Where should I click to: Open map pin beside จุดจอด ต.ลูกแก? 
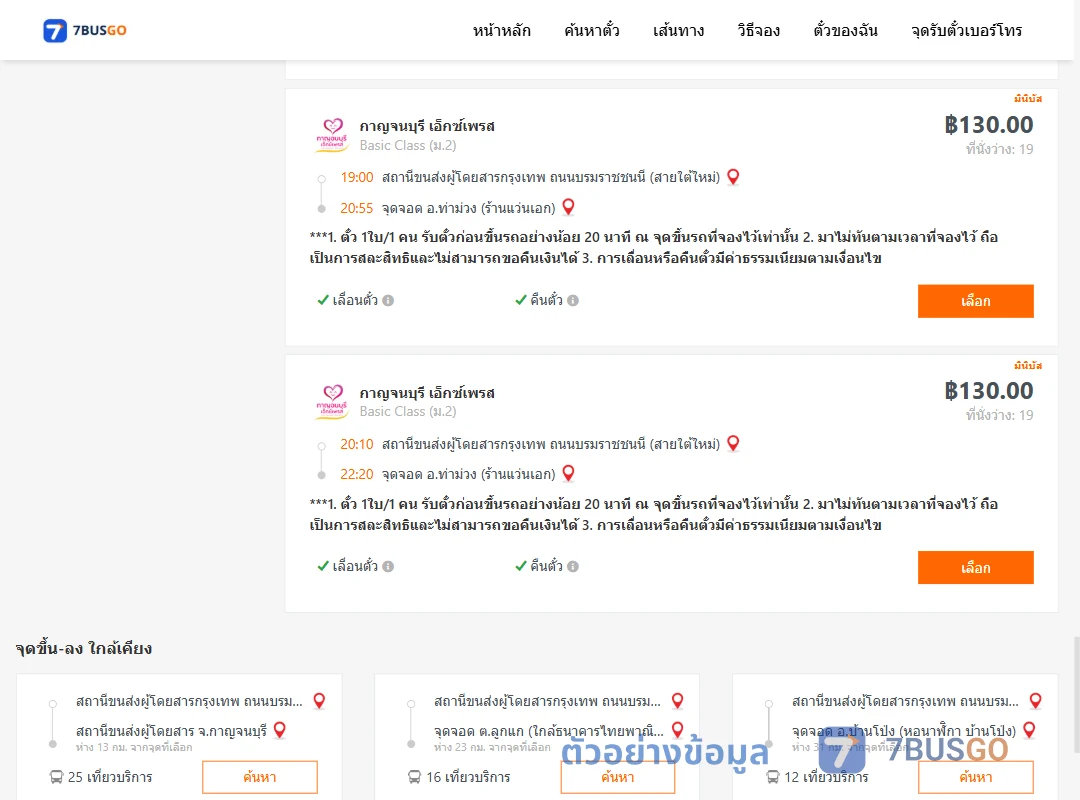(678, 730)
